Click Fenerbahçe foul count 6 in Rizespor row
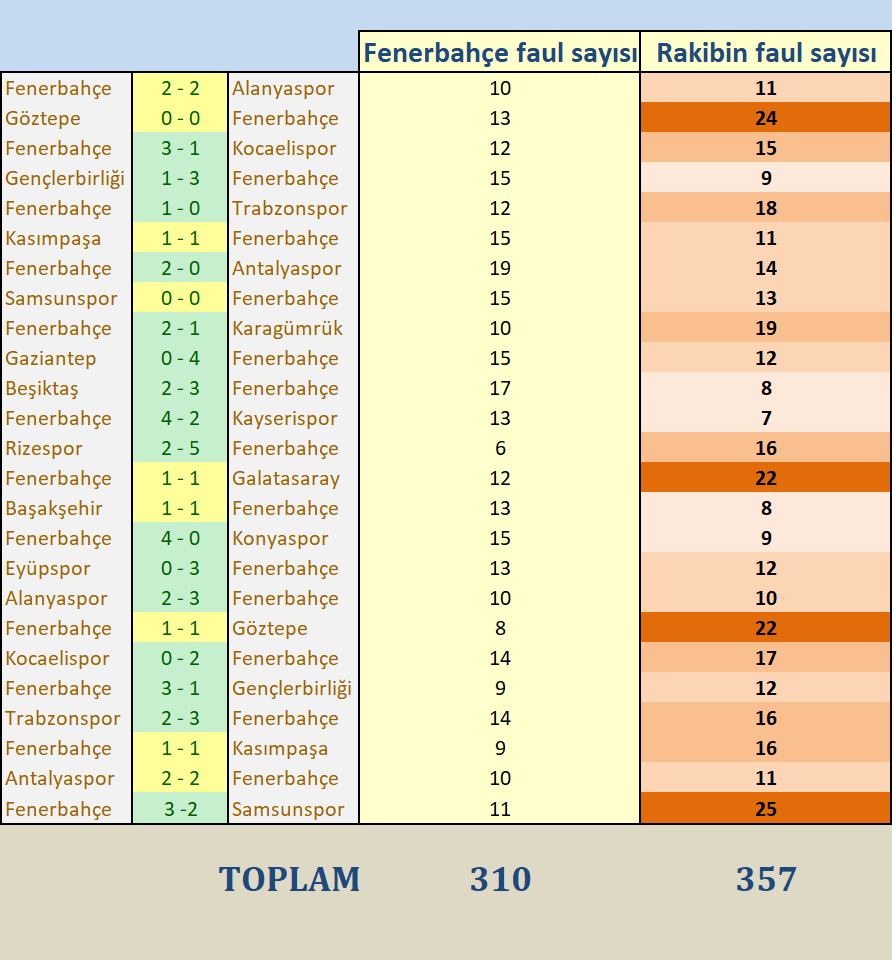 [500, 448]
